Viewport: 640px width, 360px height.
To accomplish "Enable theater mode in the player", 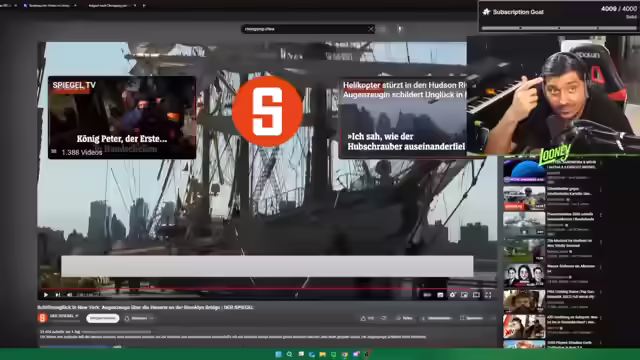I will 476,295.
